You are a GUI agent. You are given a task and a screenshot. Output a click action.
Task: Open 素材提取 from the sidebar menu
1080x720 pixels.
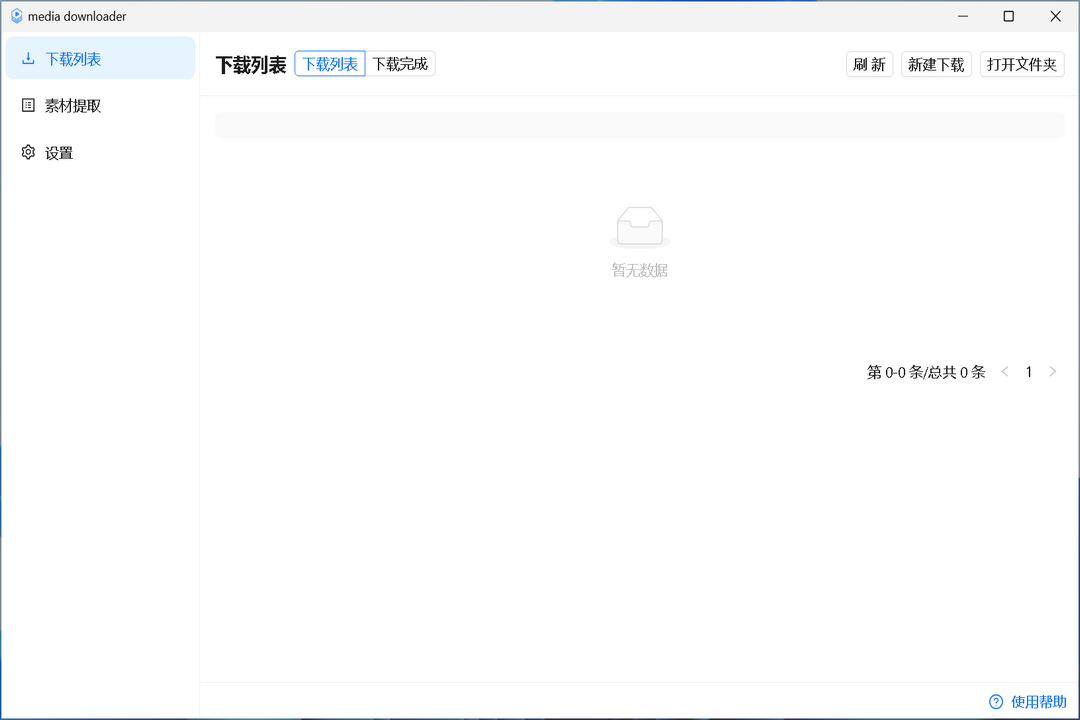coord(73,106)
